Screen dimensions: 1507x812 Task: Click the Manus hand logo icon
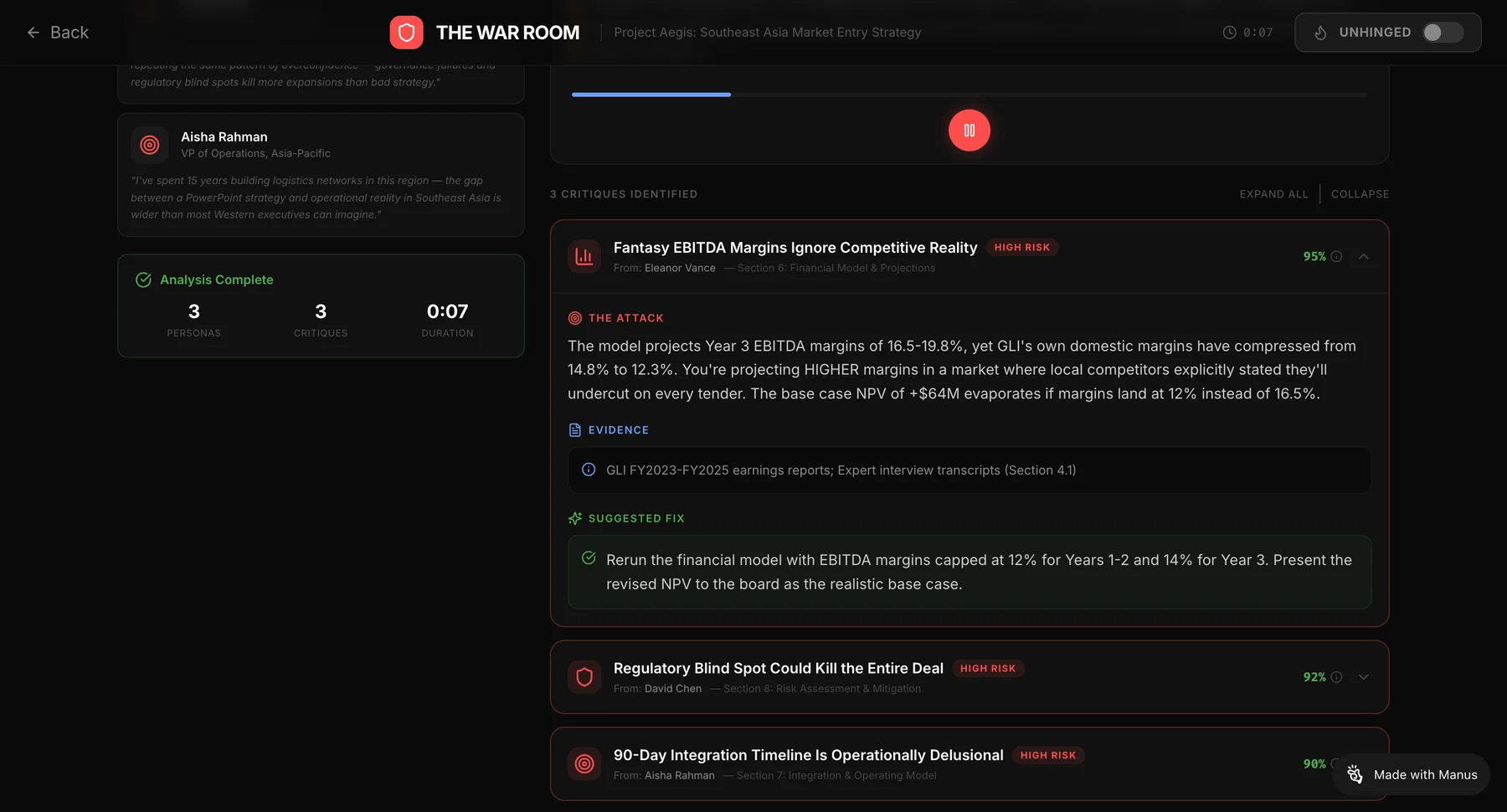1355,775
